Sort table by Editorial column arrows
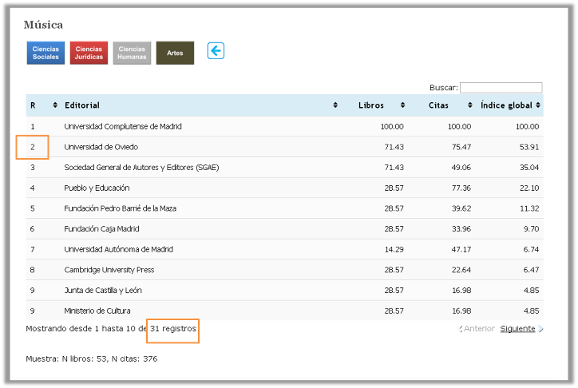578x388 pixels. [x=335, y=105]
